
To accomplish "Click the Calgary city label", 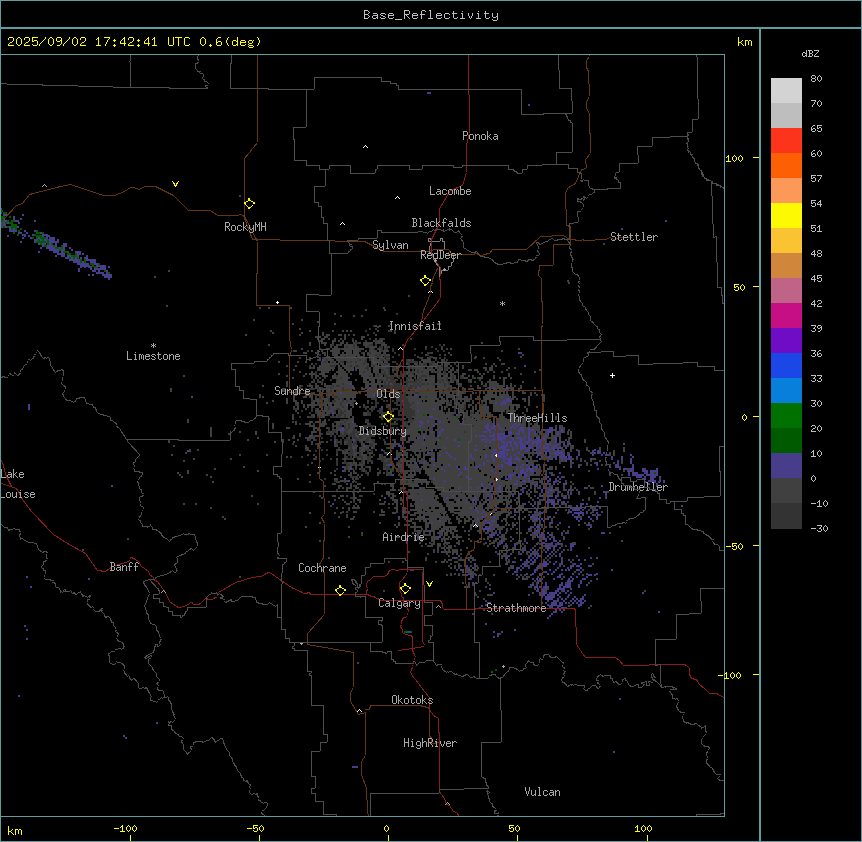I will tap(399, 603).
